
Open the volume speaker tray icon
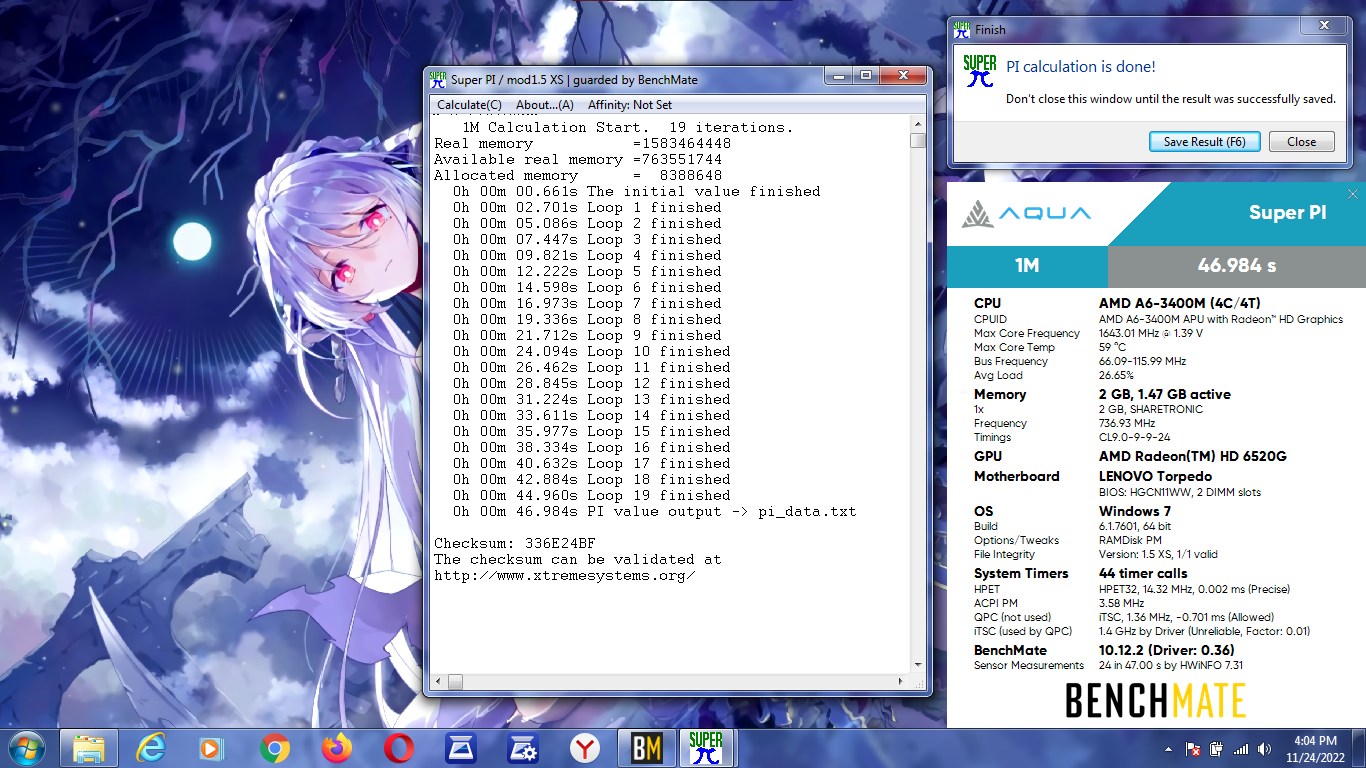click(x=1265, y=749)
